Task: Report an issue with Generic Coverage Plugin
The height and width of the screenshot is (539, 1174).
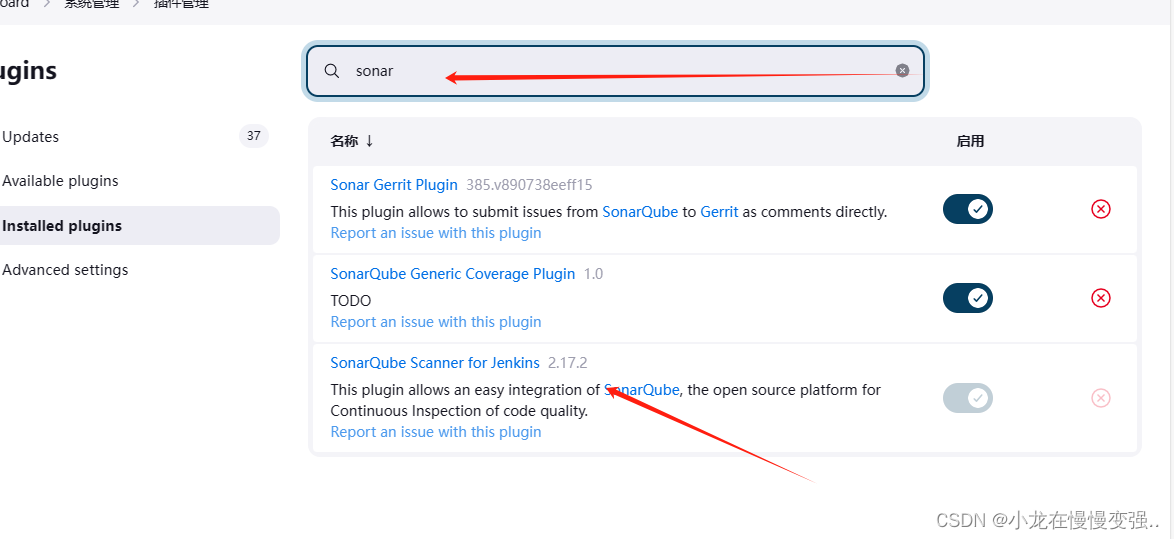Action: pyautogui.click(x=436, y=322)
